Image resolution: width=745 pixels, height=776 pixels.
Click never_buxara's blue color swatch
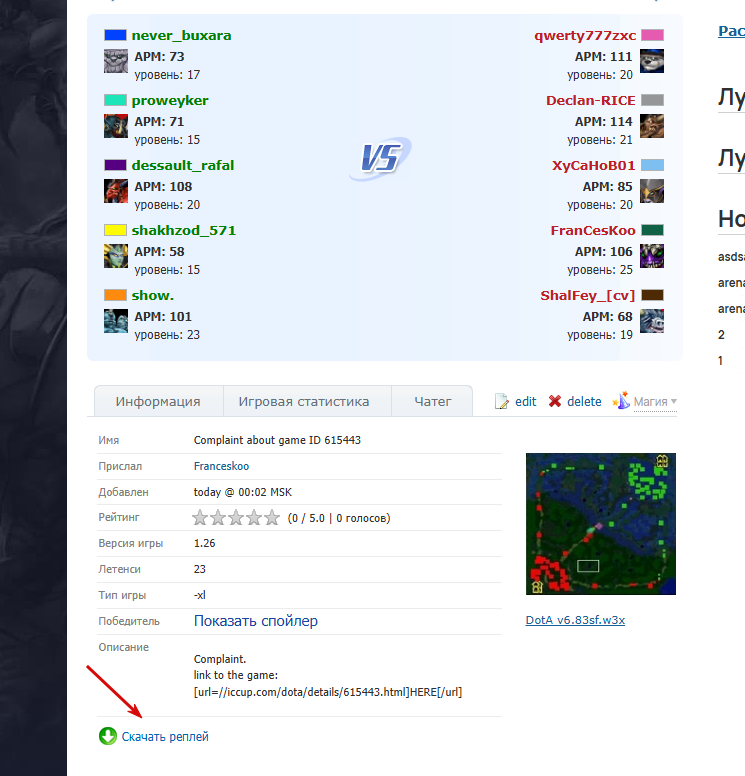[115, 35]
